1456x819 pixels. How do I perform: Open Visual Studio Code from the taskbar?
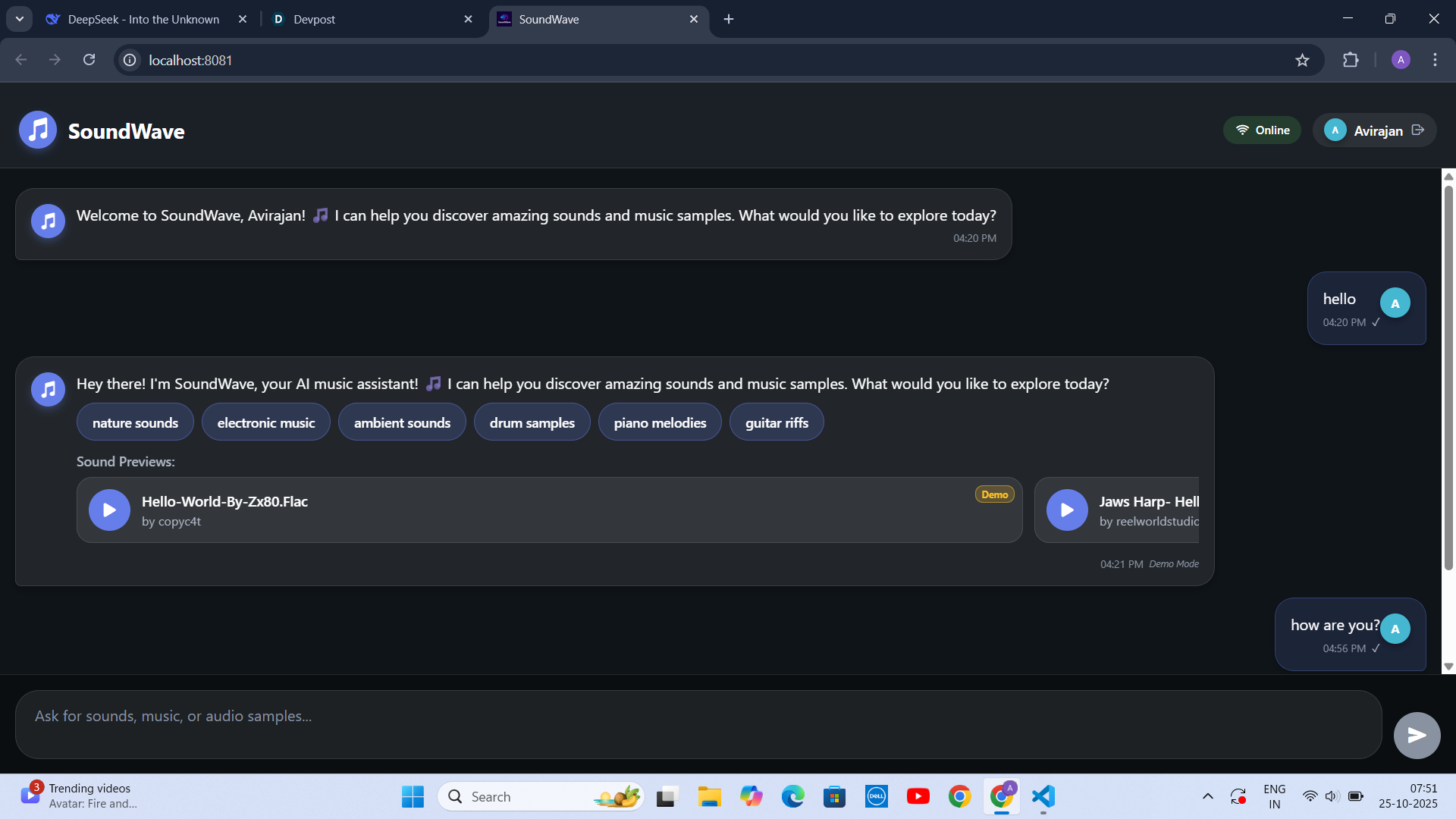[x=1043, y=796]
